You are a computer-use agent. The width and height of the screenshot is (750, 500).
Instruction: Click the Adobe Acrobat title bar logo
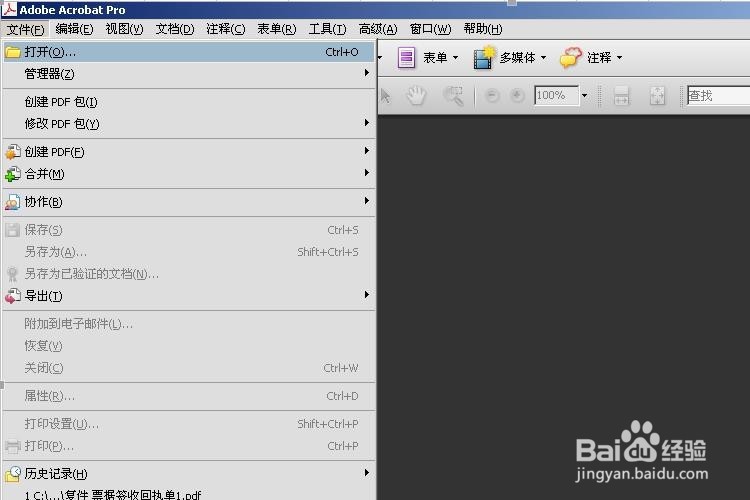coord(10,9)
